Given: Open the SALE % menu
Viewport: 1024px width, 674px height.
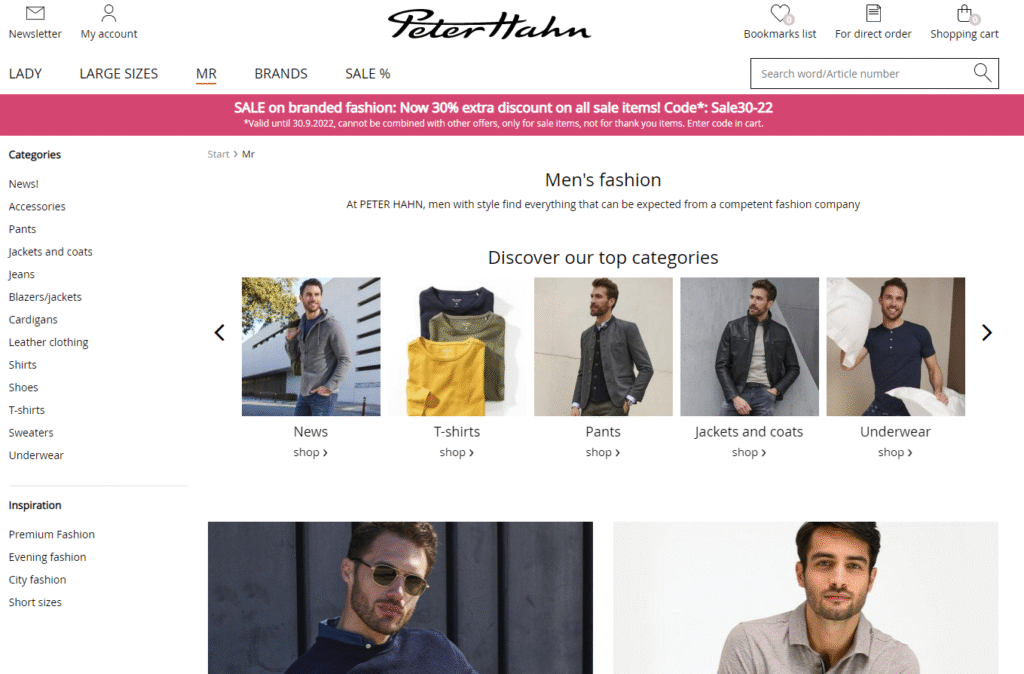Looking at the screenshot, I should pyautogui.click(x=368, y=74).
